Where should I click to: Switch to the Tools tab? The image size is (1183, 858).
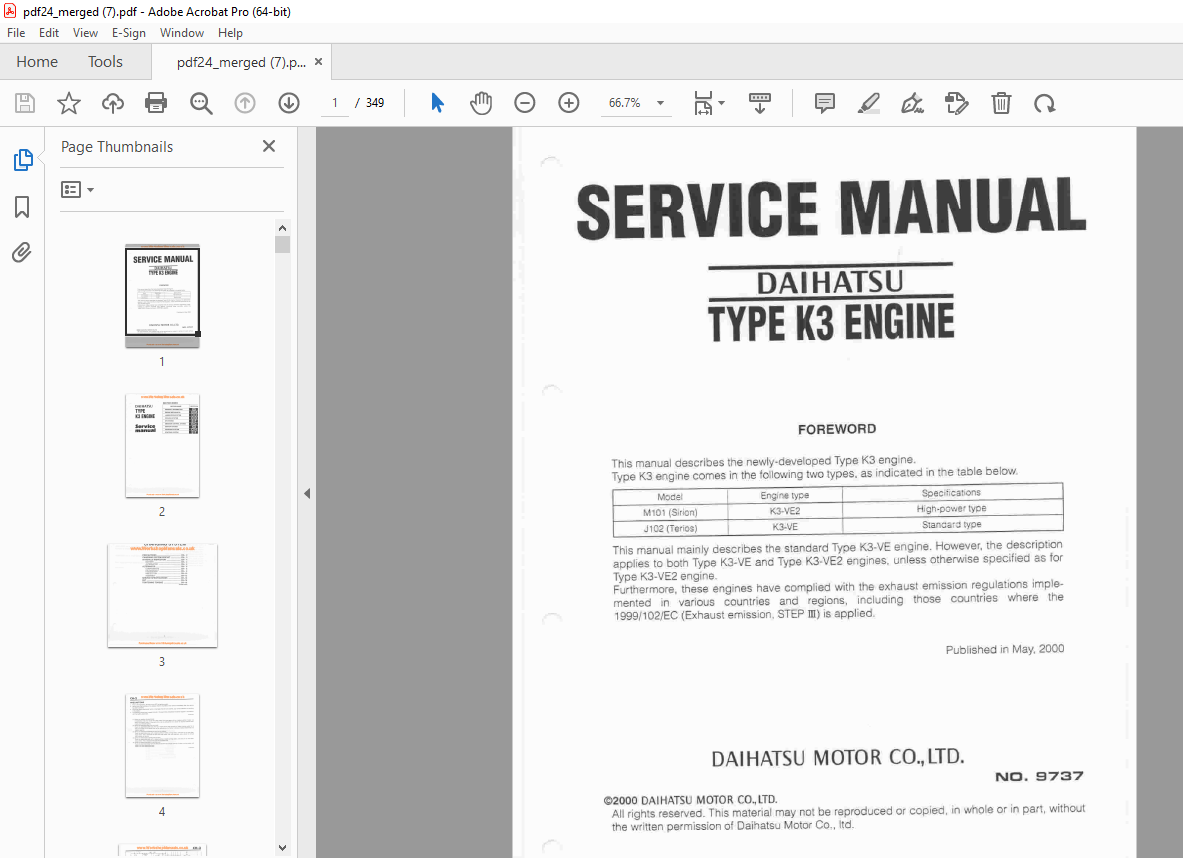point(105,62)
